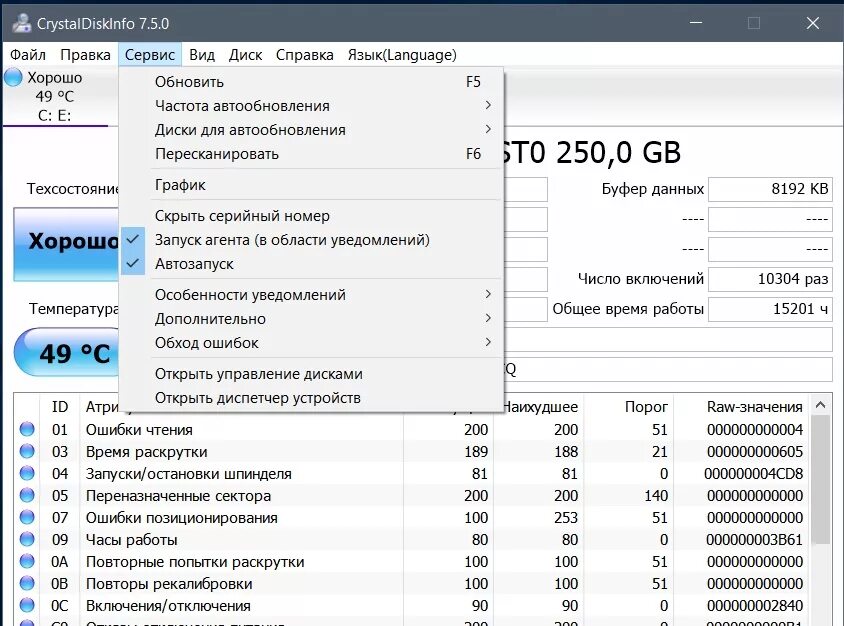Screen dimensions: 844x626
Task: Close the open Сервис menu
Action: [x=150, y=55]
